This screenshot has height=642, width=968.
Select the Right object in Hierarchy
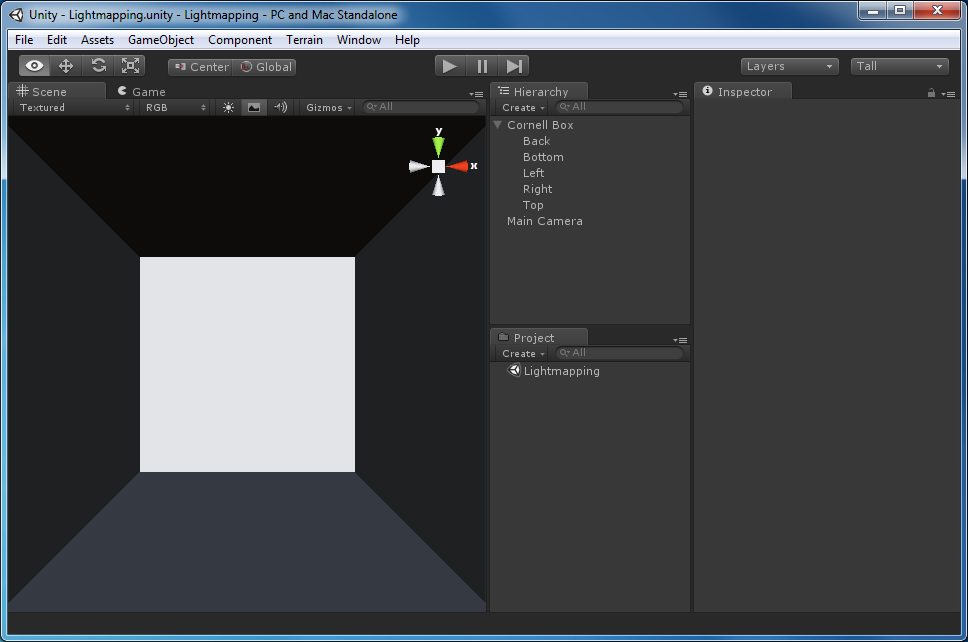pyautogui.click(x=538, y=189)
